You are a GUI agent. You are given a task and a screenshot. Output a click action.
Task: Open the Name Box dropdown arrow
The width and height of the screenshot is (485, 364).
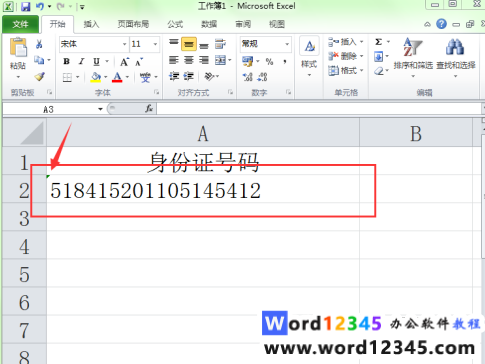100,109
